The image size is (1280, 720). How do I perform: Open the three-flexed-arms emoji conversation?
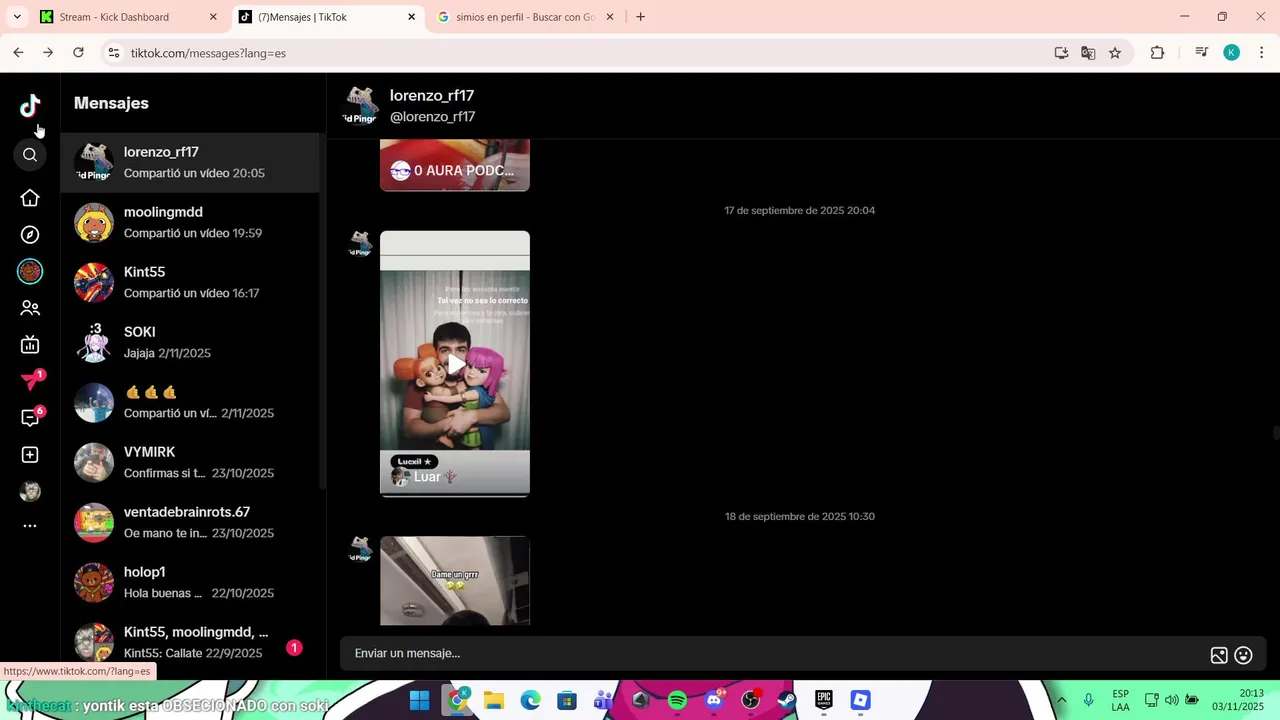click(x=190, y=402)
